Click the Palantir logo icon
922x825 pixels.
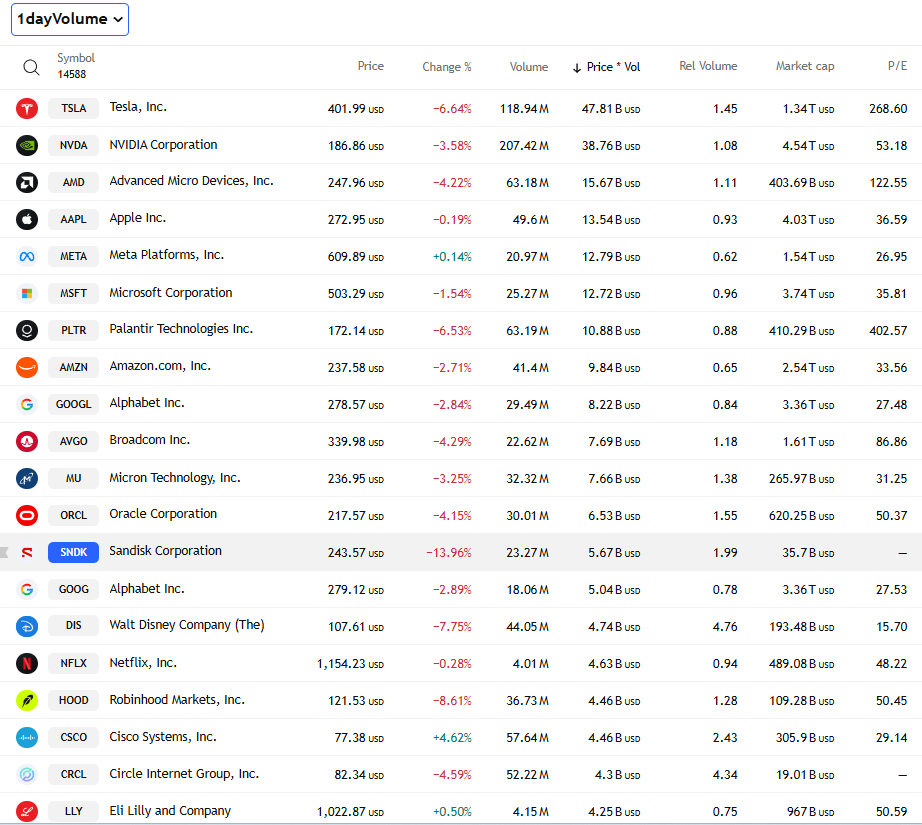pos(27,330)
